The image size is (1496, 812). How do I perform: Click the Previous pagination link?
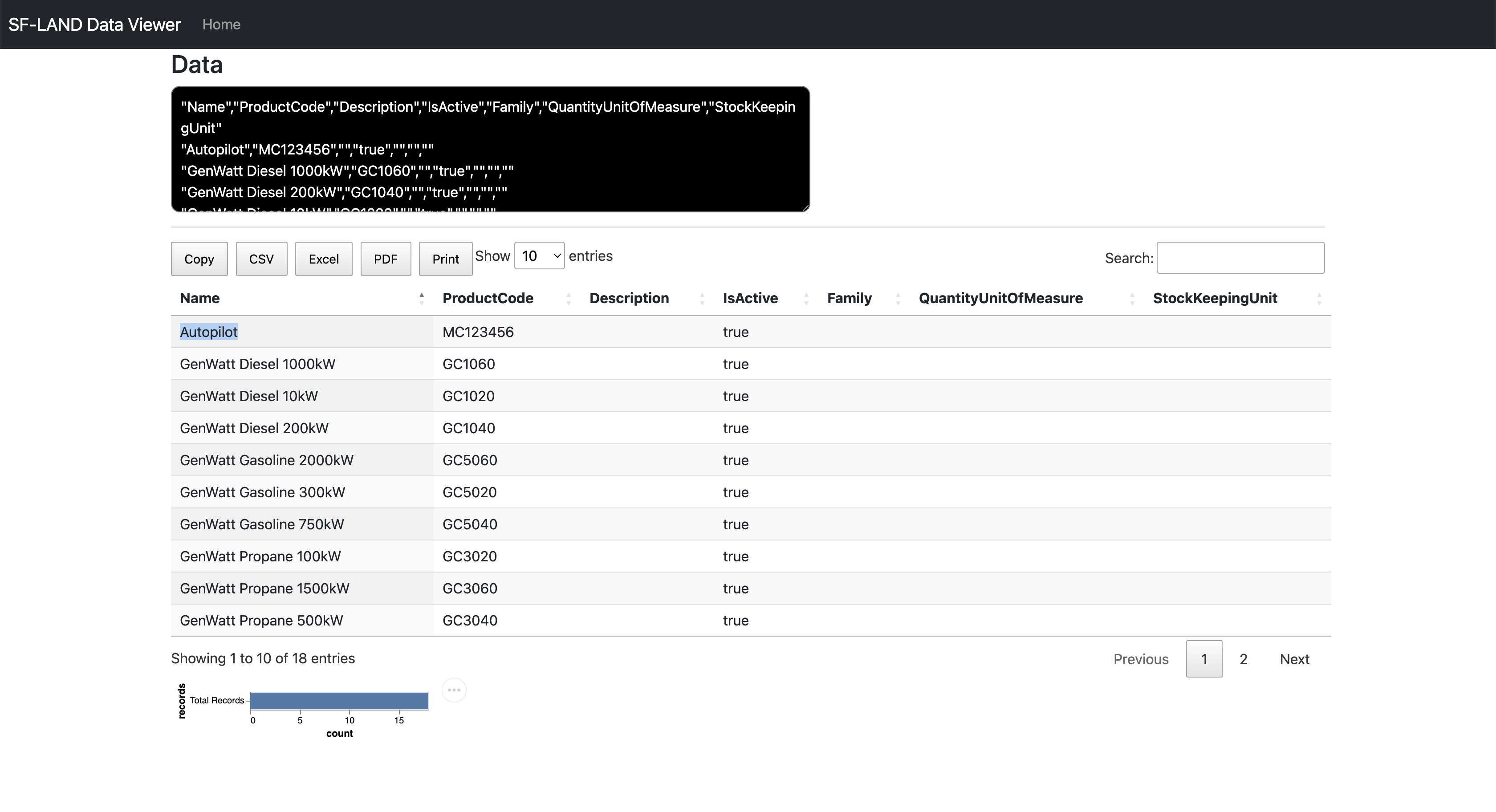coord(1141,659)
